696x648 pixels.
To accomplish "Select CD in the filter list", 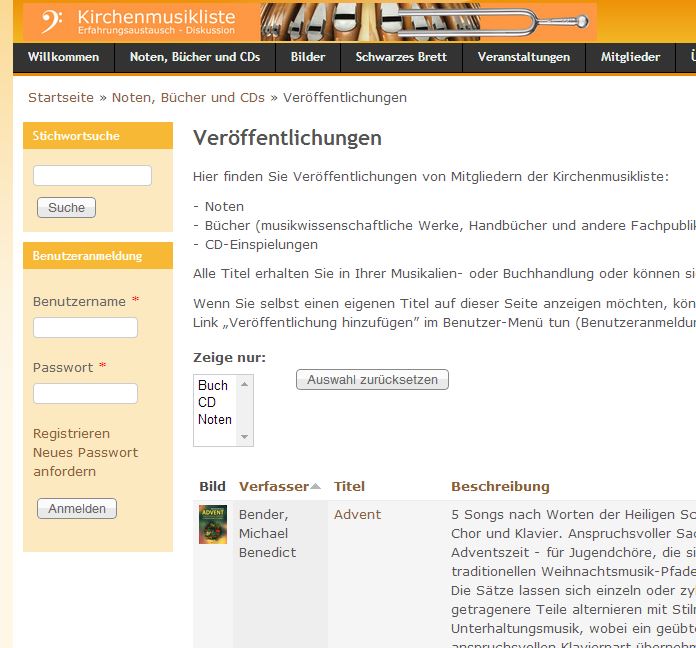I will click(x=207, y=402).
